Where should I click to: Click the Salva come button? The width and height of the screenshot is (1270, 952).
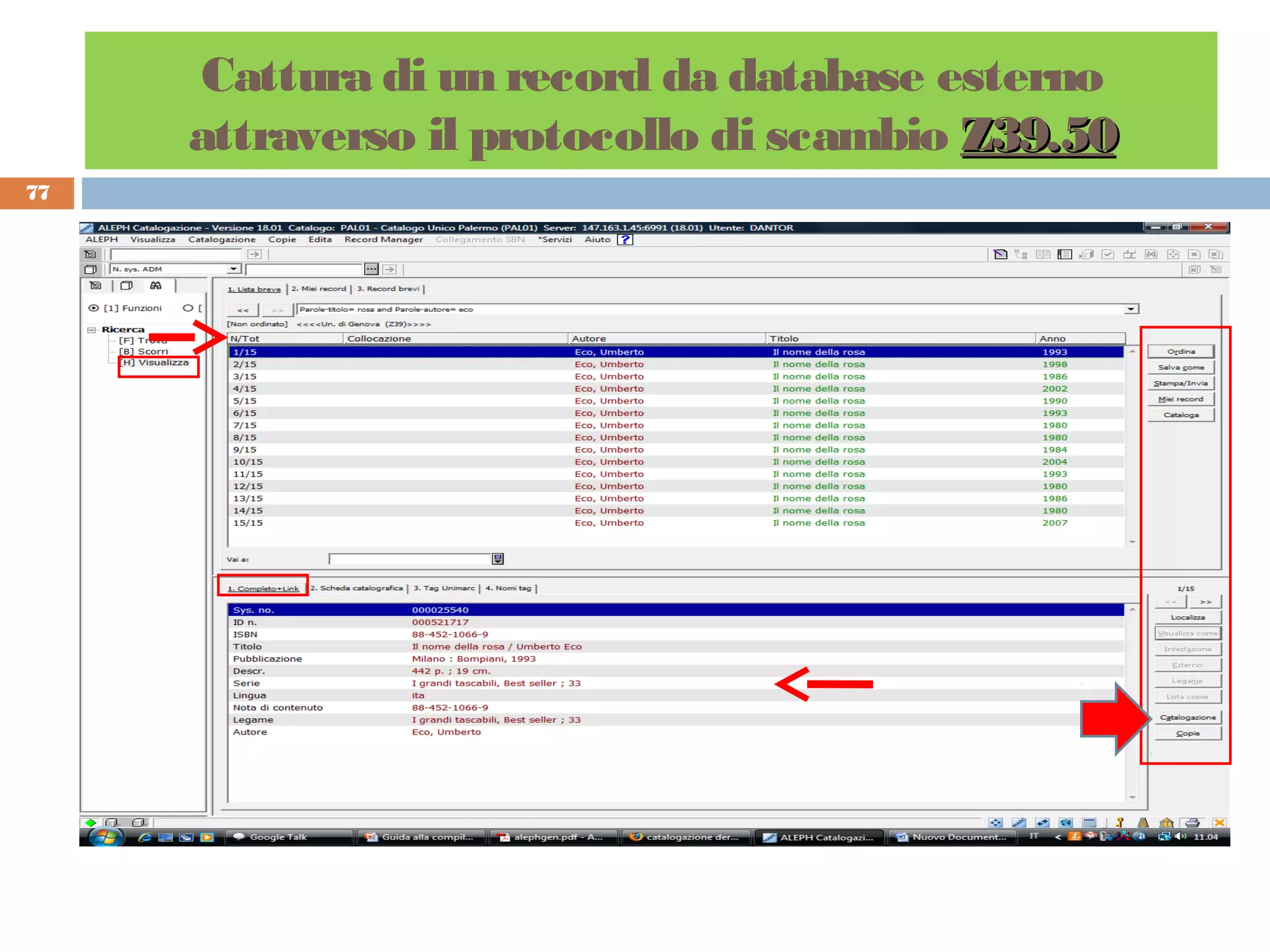tap(1181, 368)
